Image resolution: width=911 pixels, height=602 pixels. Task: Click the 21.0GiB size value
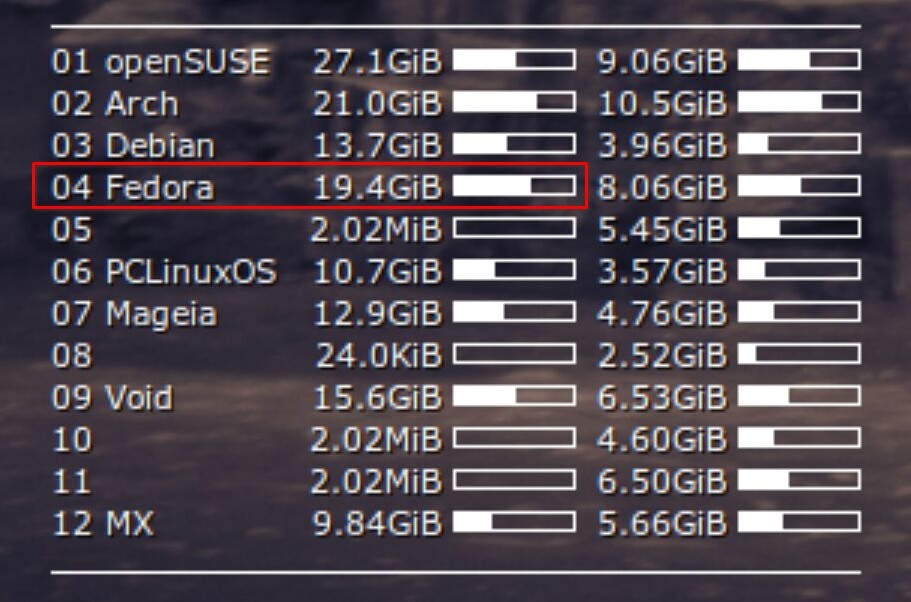tap(378, 103)
